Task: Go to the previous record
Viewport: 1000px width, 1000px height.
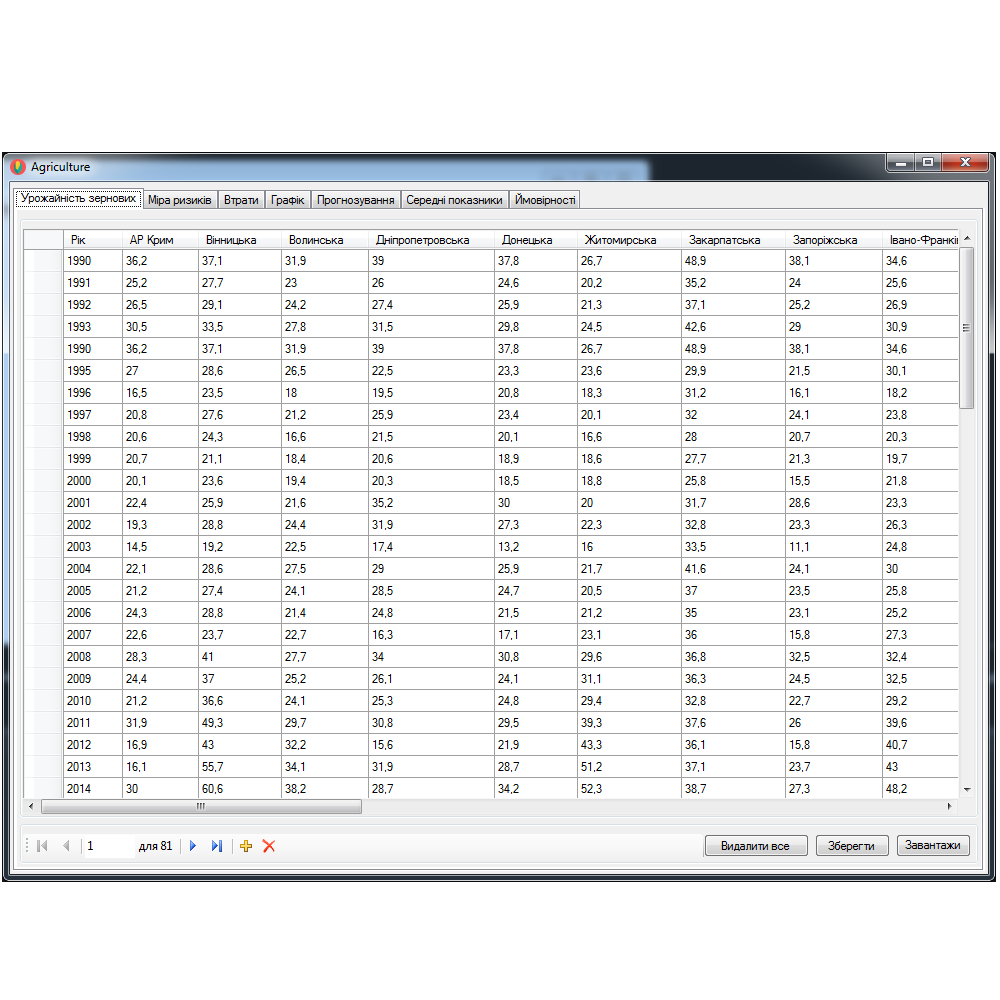Action: (66, 846)
